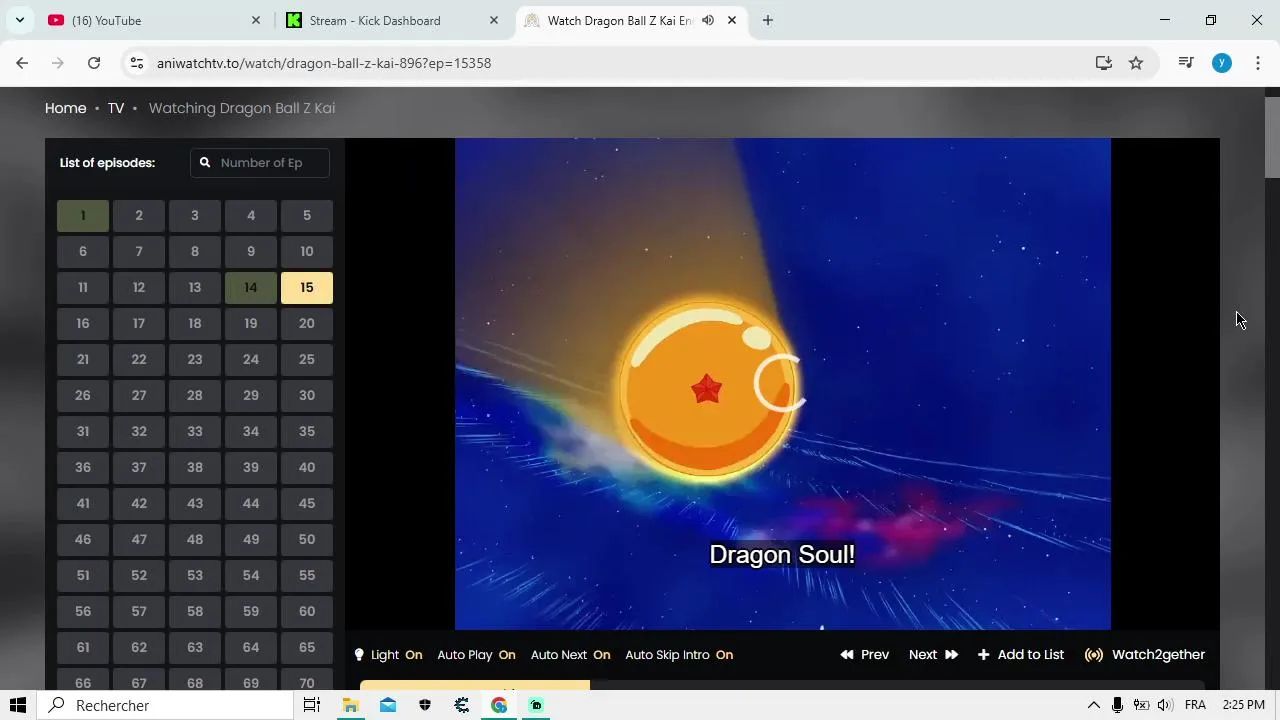Open the media controls icon

tap(1186, 63)
